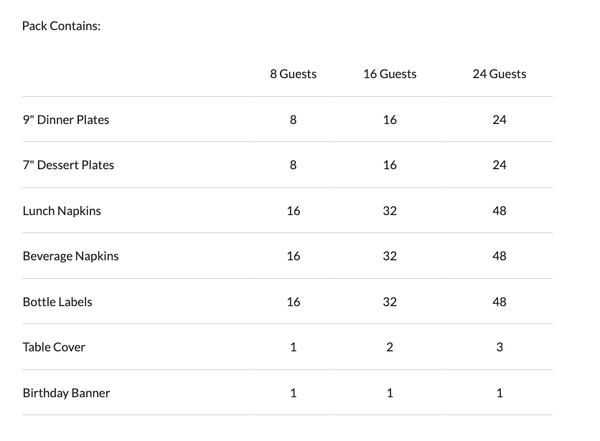Click the "Pack Contains:" heading text
The image size is (600, 441).
(x=61, y=26)
